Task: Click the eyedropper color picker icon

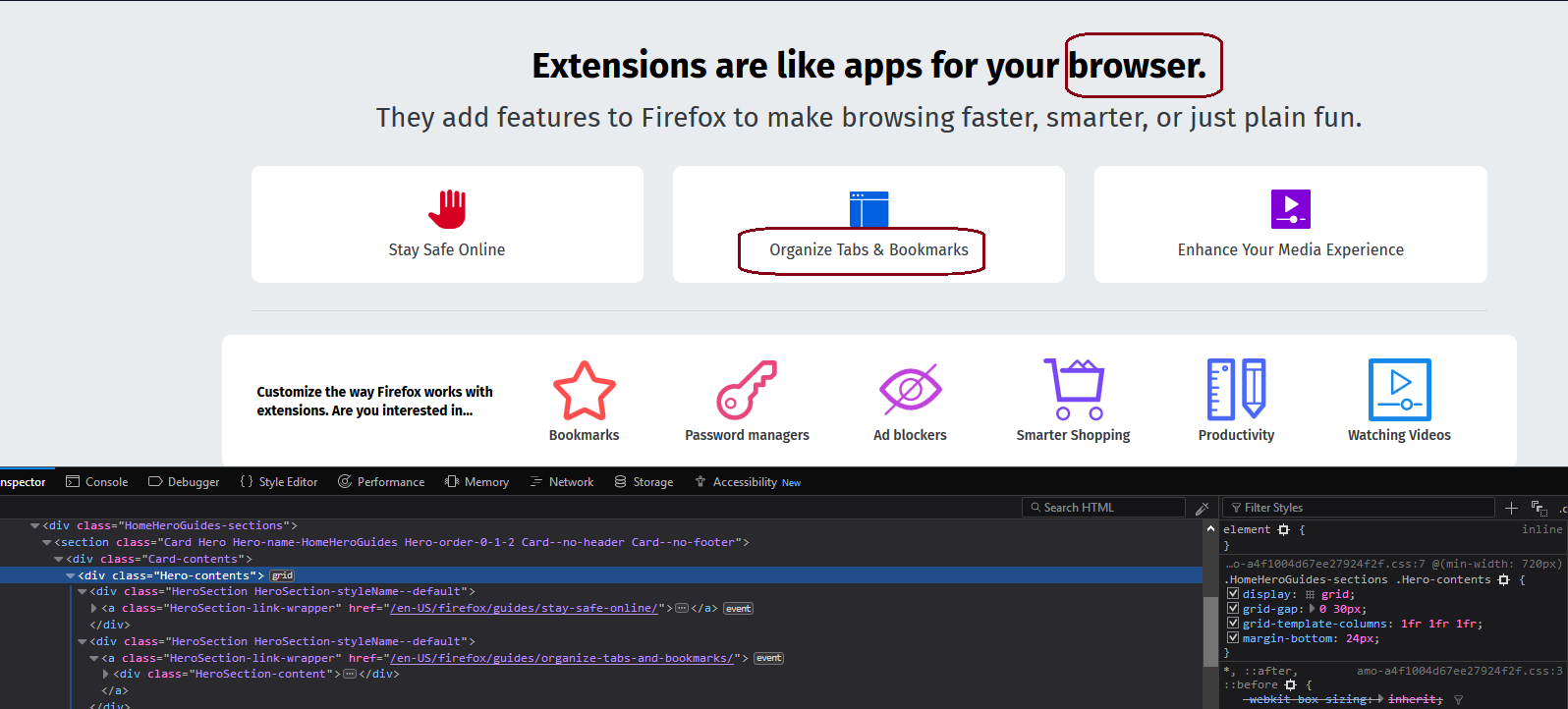Action: click(x=1202, y=508)
